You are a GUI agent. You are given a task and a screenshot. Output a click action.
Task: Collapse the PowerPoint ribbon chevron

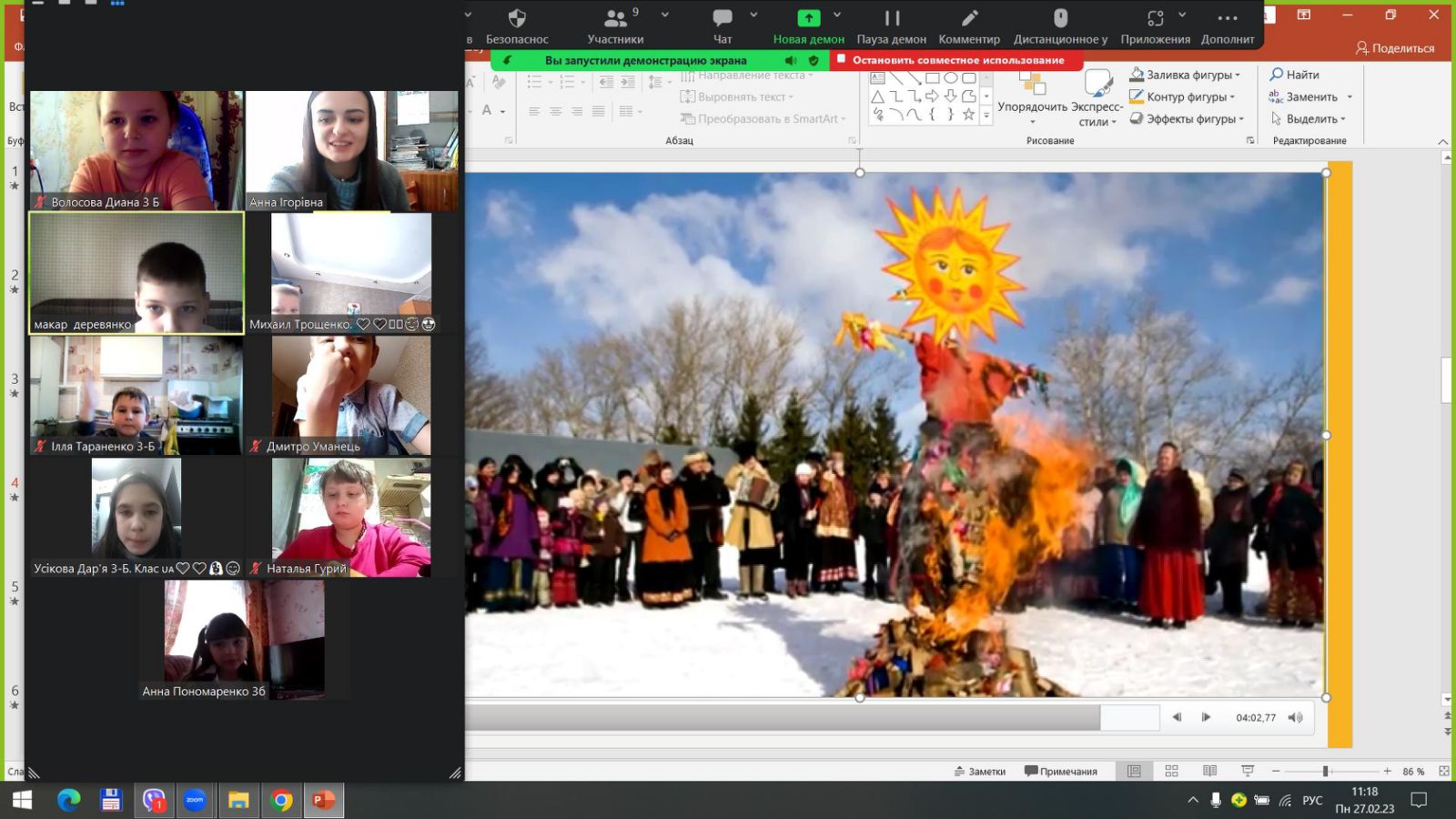point(1442,141)
